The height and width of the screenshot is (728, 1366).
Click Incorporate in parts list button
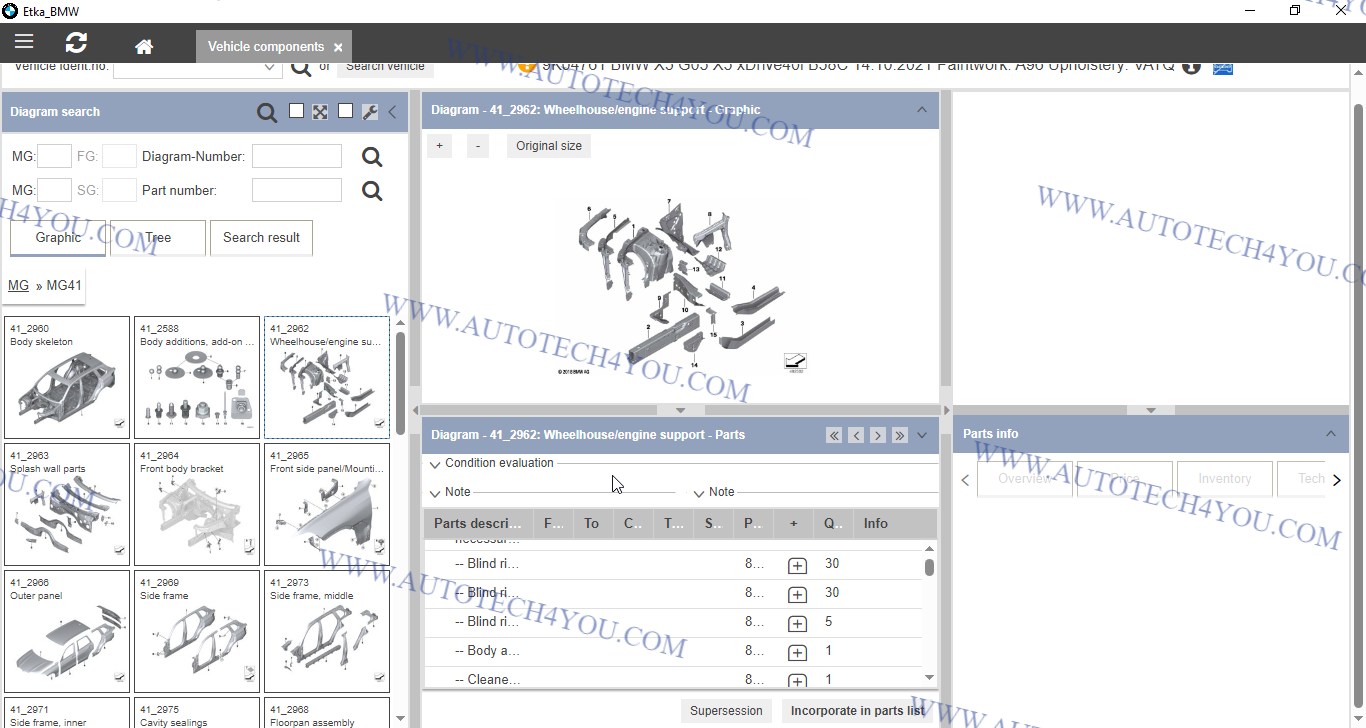coord(857,711)
